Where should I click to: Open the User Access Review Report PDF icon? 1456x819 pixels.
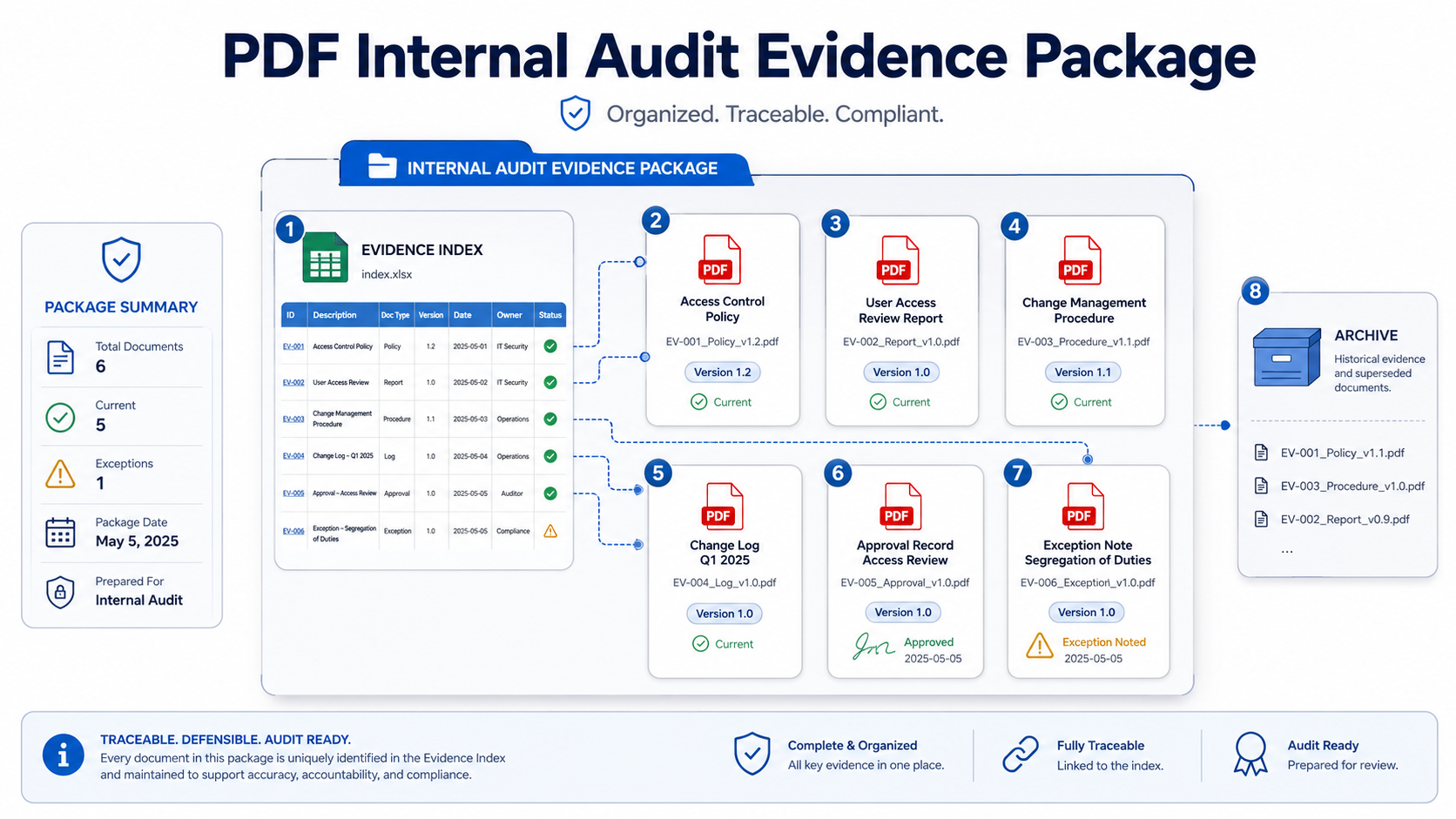(x=899, y=259)
